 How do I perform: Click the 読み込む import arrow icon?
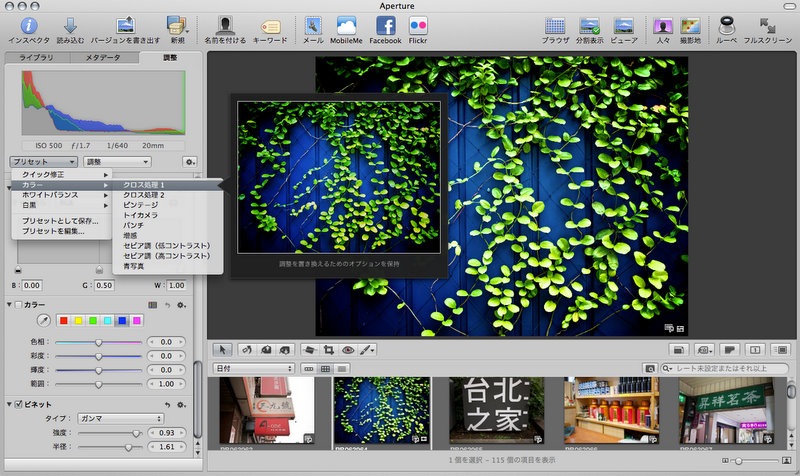(70, 26)
